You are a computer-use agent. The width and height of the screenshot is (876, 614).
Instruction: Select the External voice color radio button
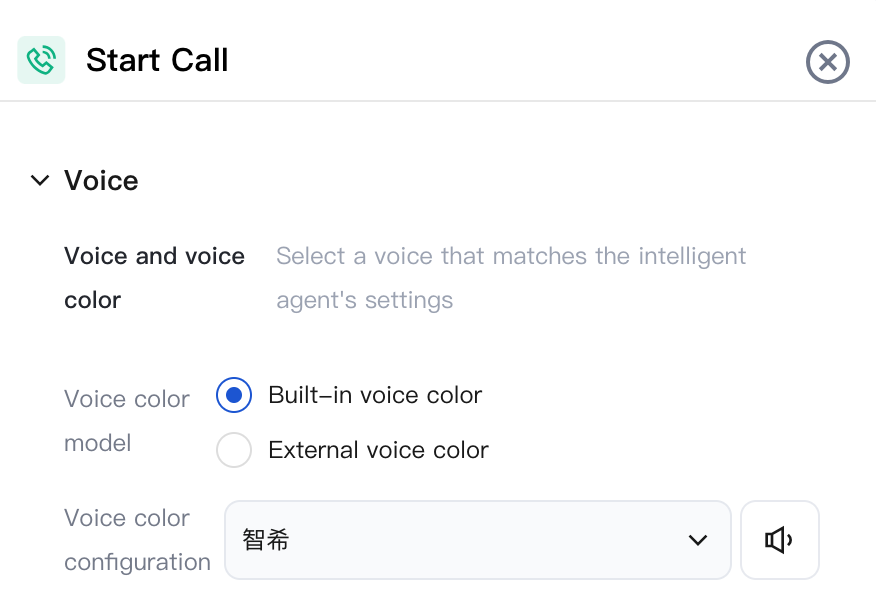(234, 450)
